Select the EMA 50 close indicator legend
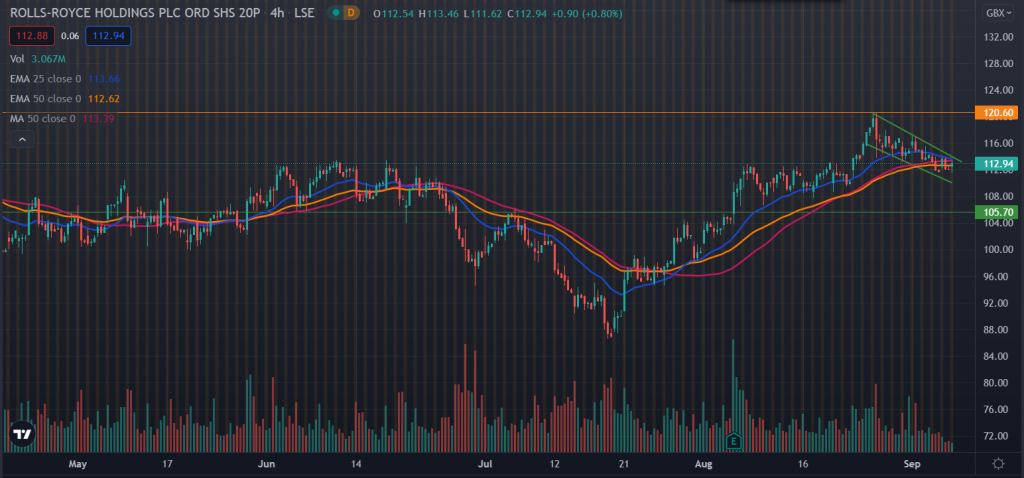This screenshot has width=1024, height=478. coord(65,99)
